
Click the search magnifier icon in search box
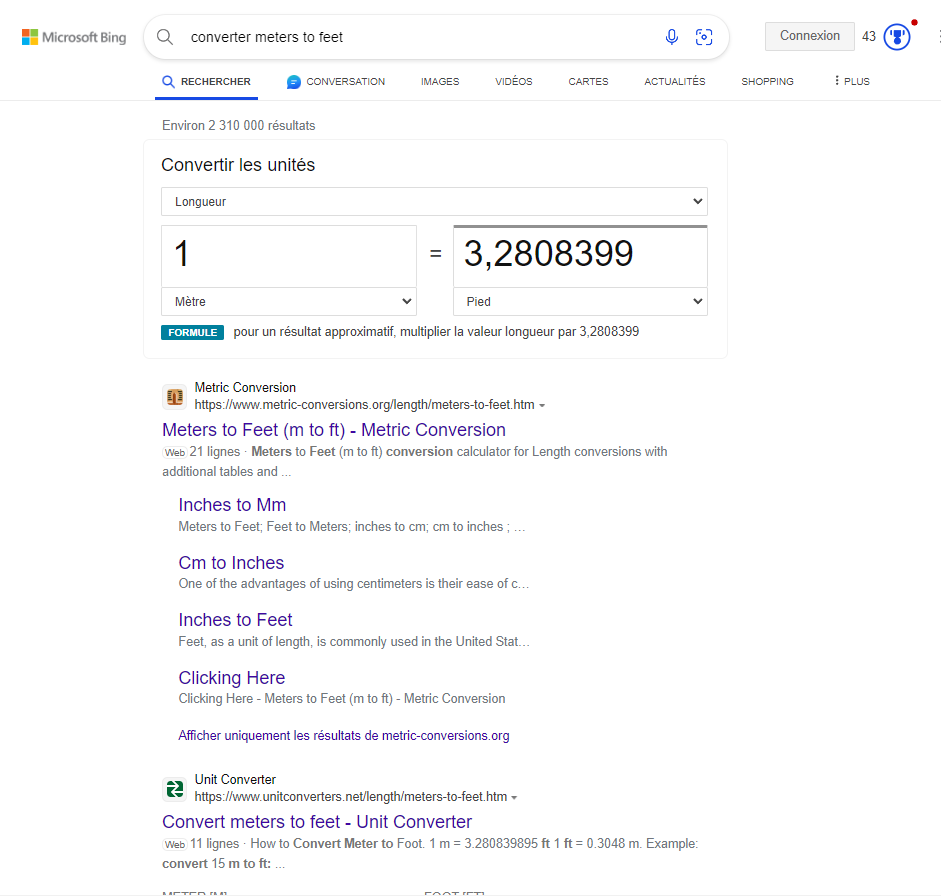point(165,37)
